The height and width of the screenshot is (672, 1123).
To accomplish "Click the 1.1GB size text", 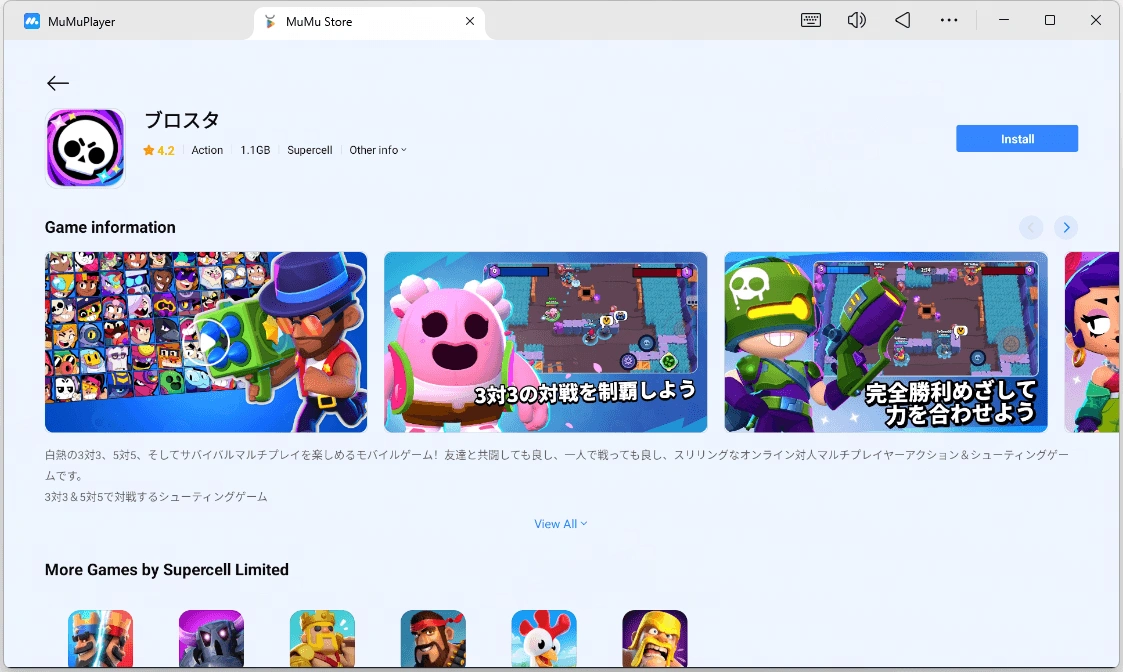I will tap(255, 150).
